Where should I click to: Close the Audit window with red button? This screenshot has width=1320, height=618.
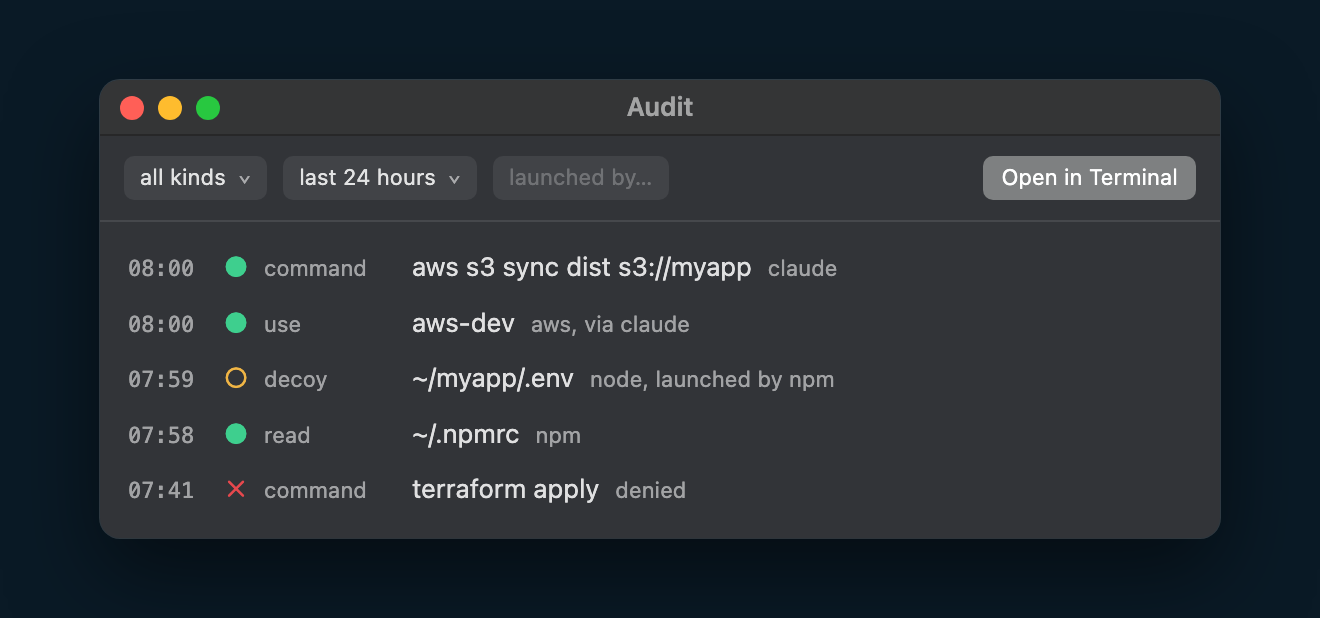[132, 108]
